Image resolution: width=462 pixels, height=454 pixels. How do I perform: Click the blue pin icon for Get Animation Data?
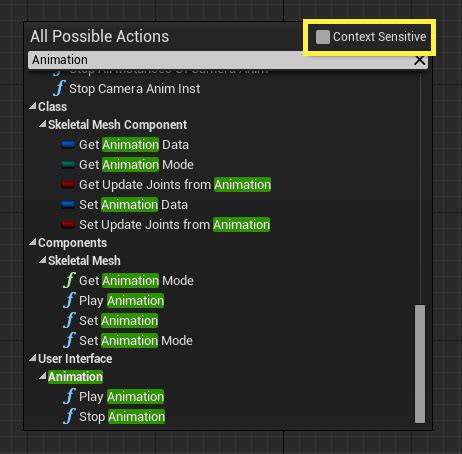68,145
